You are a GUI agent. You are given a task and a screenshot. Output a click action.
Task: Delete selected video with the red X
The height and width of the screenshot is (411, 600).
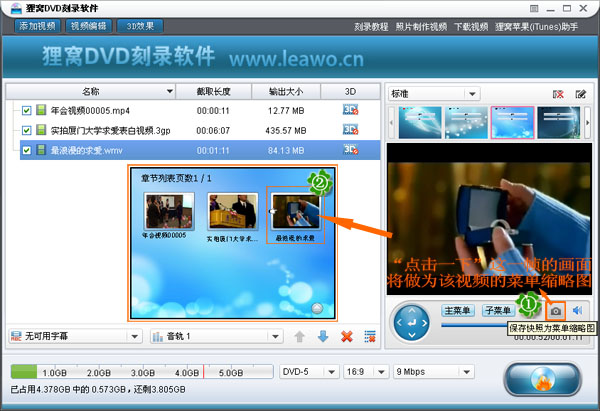(x=347, y=337)
